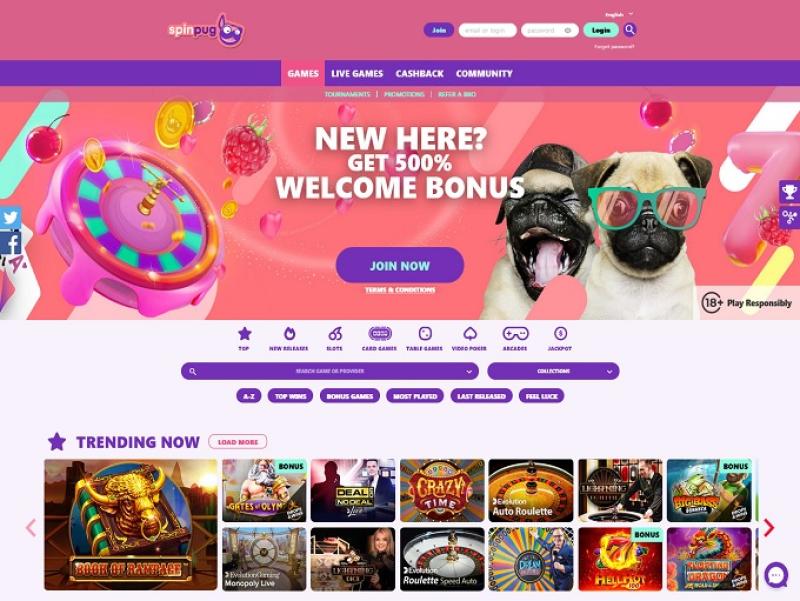Open the live chat bubble icon
The height and width of the screenshot is (601, 800).
[x=776, y=575]
